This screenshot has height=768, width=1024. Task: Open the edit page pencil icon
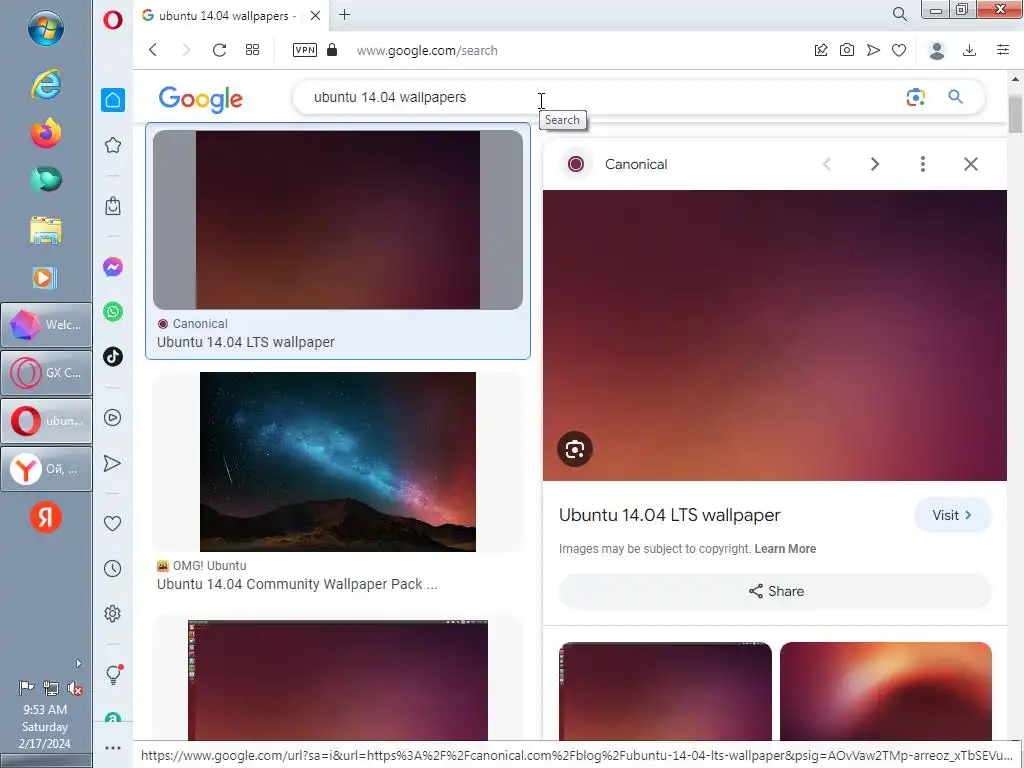(x=821, y=50)
